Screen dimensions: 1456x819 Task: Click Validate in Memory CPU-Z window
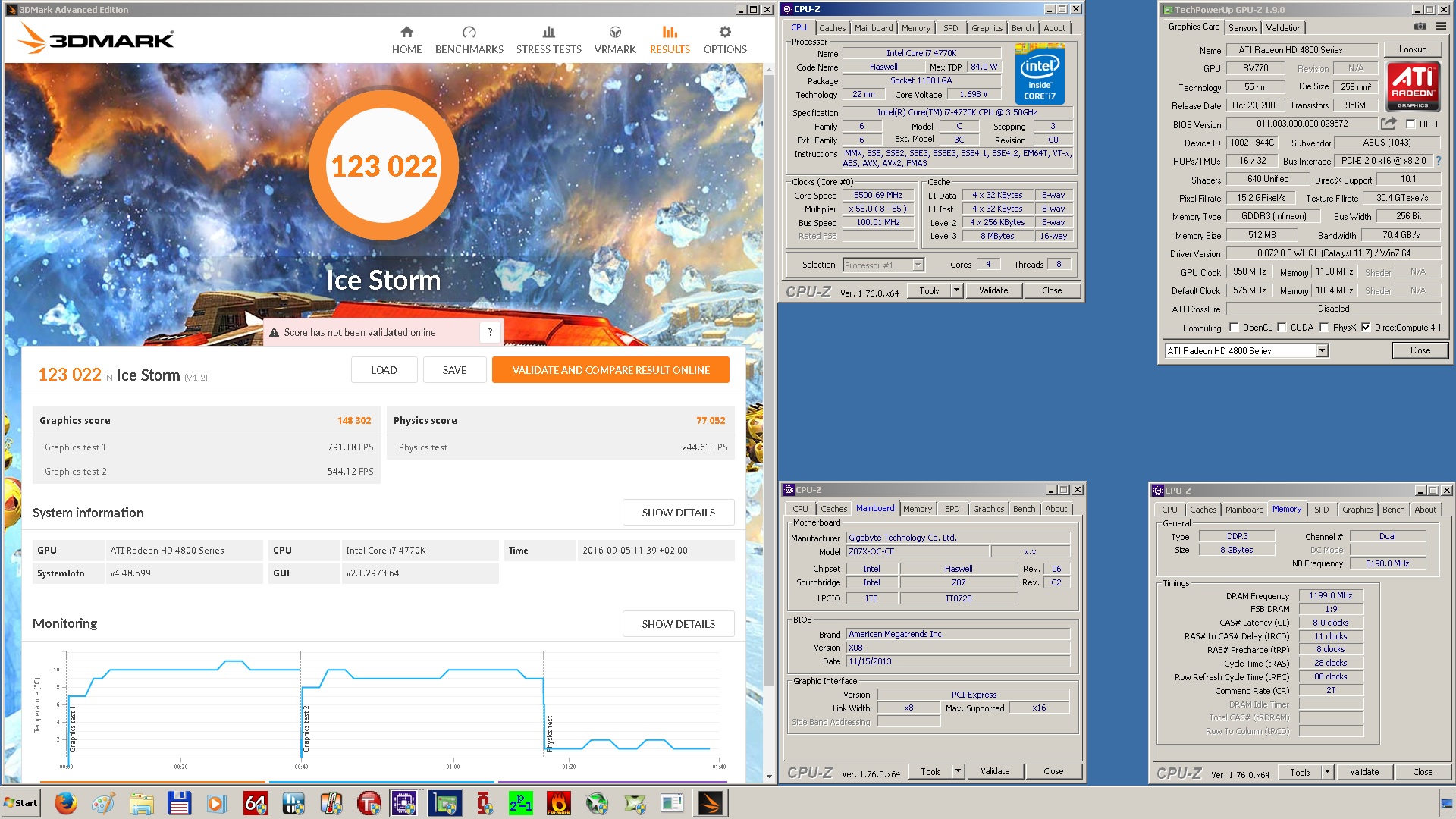(1363, 772)
